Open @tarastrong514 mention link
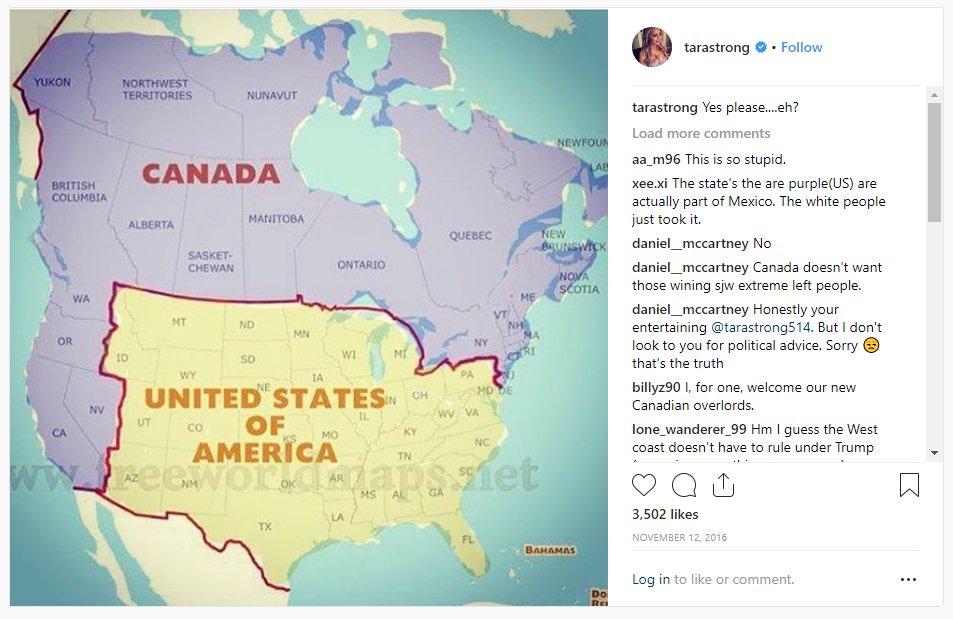 (x=760, y=327)
